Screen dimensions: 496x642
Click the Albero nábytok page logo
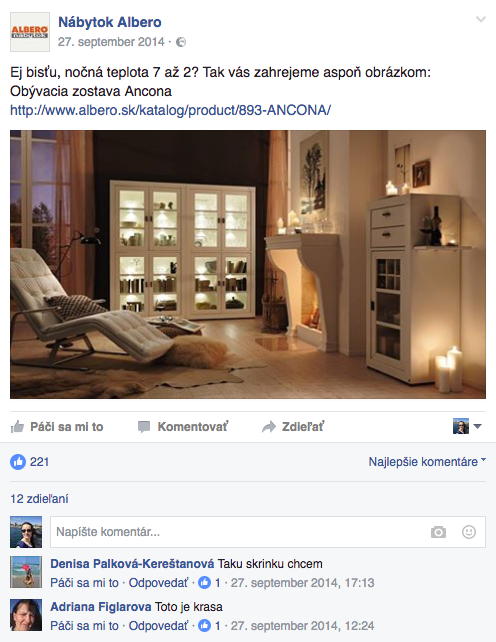pos(30,32)
